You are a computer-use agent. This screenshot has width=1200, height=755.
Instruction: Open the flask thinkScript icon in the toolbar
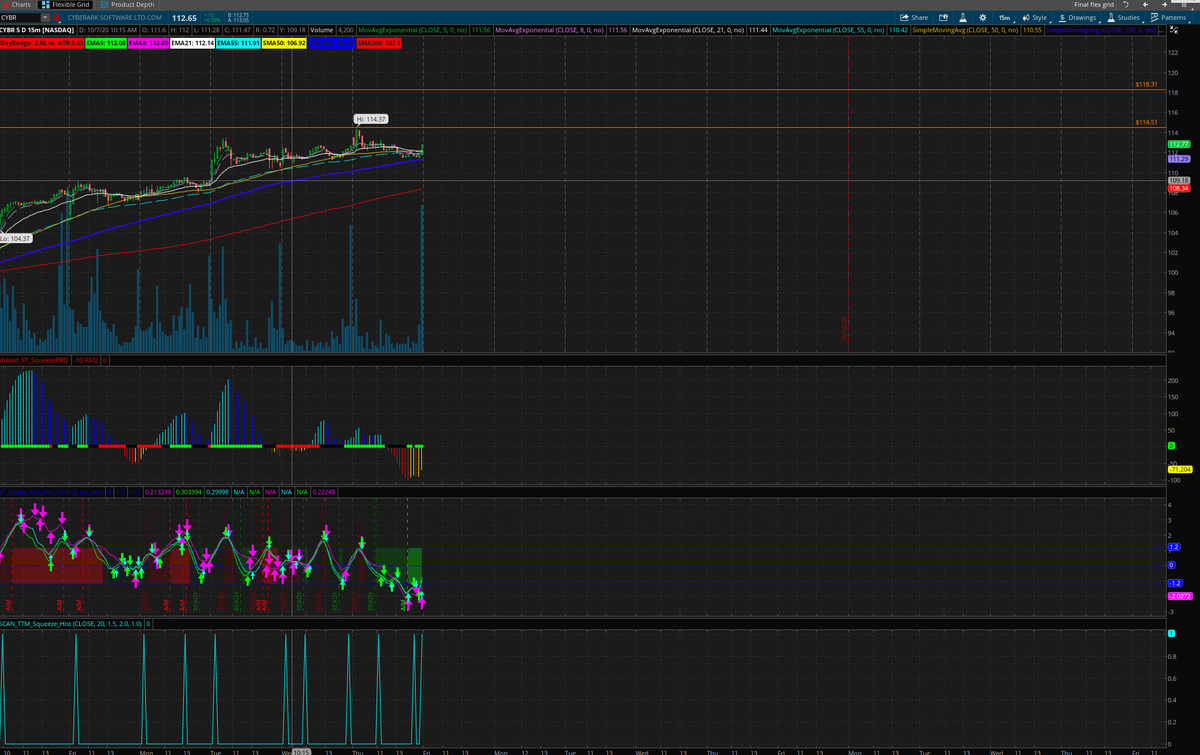(x=962, y=18)
